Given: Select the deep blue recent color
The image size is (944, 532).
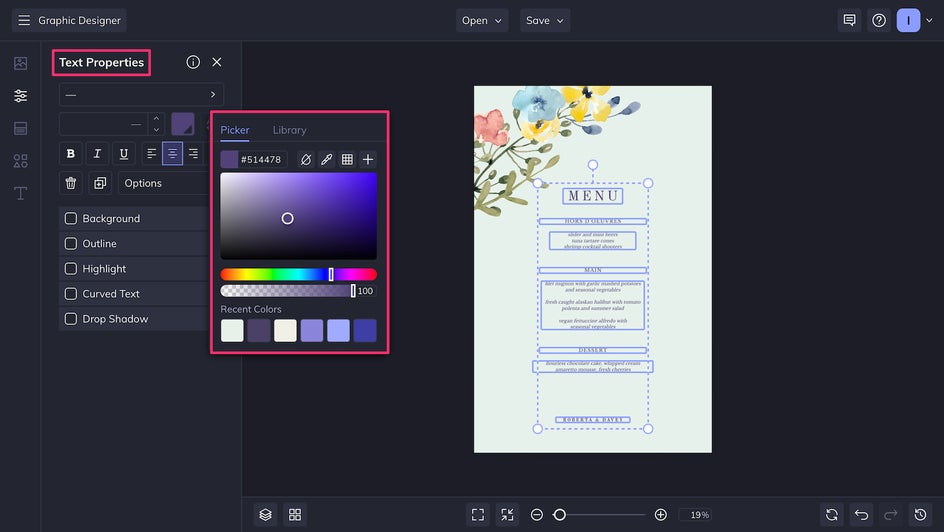Looking at the screenshot, I should 365,330.
